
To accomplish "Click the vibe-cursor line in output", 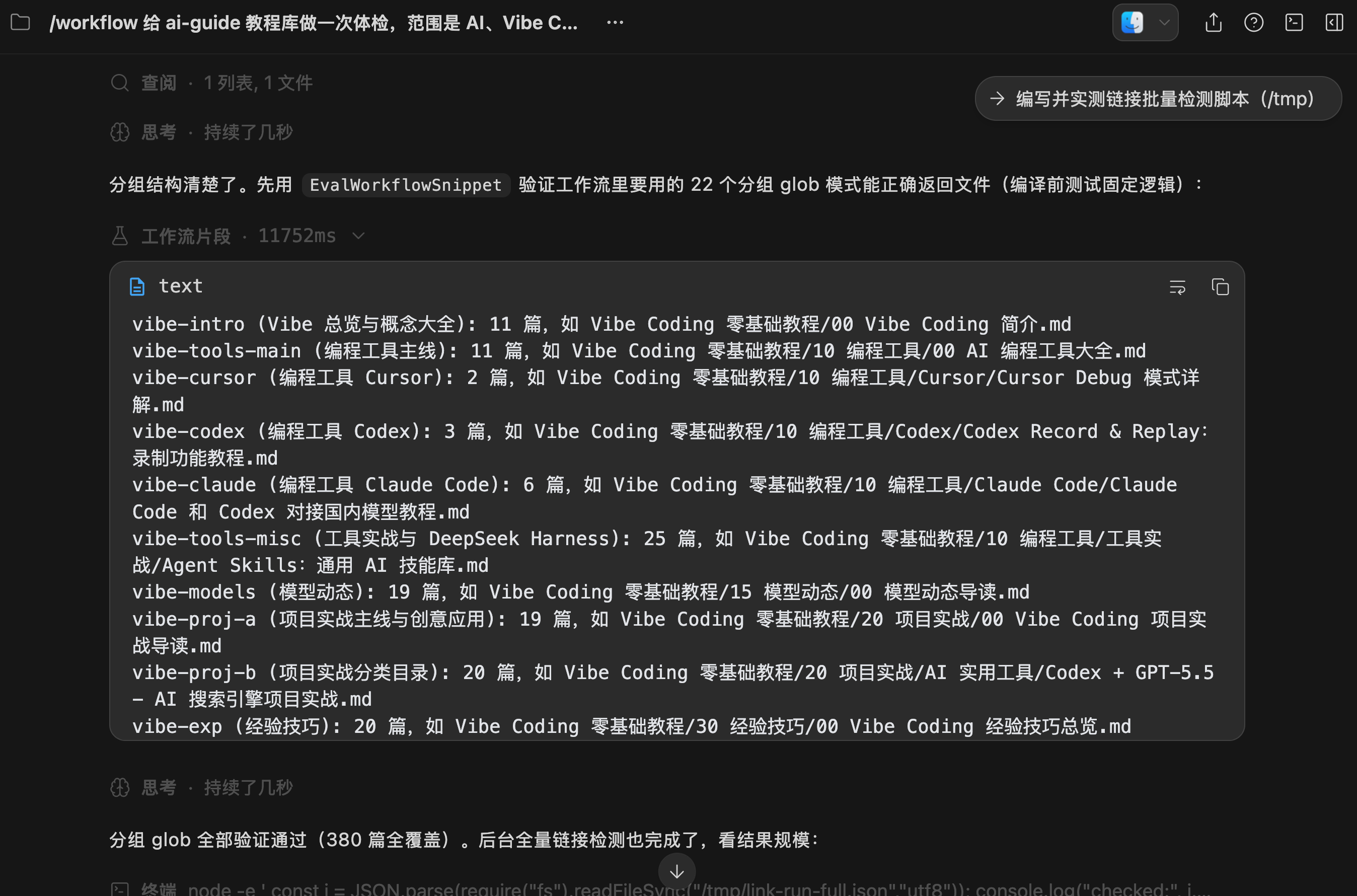I will point(665,391).
